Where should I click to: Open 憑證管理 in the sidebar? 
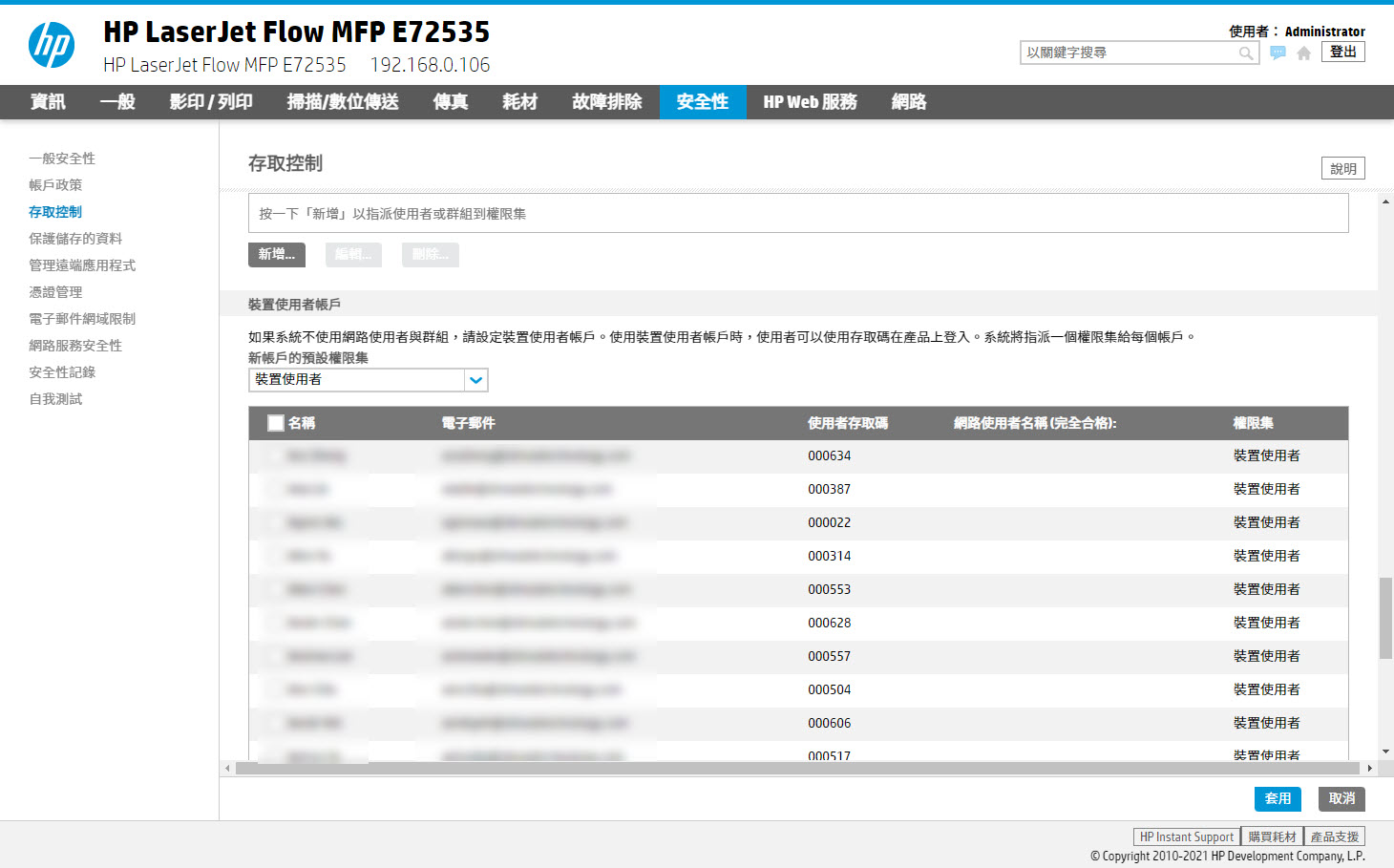pyautogui.click(x=57, y=291)
